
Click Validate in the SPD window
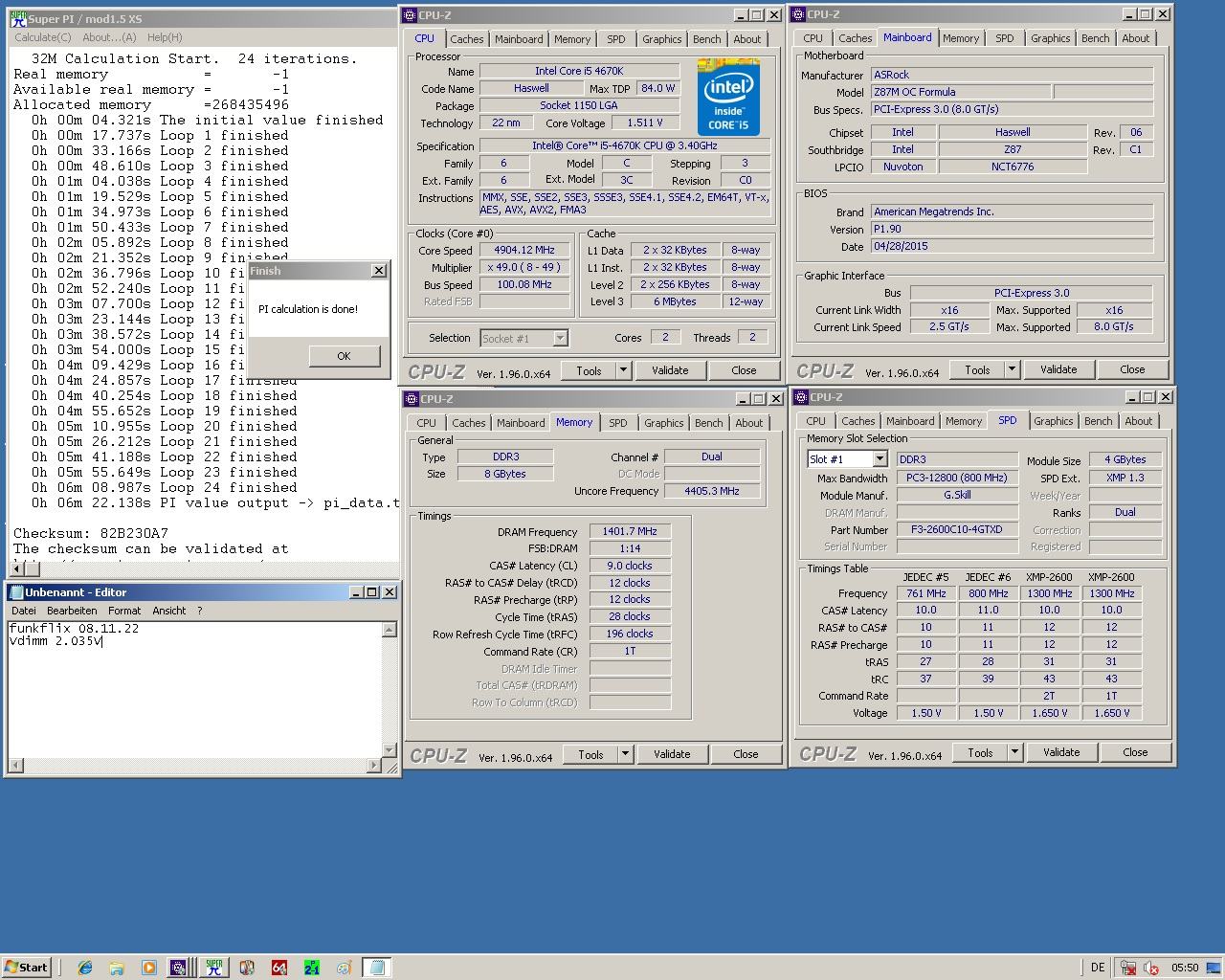(1061, 753)
